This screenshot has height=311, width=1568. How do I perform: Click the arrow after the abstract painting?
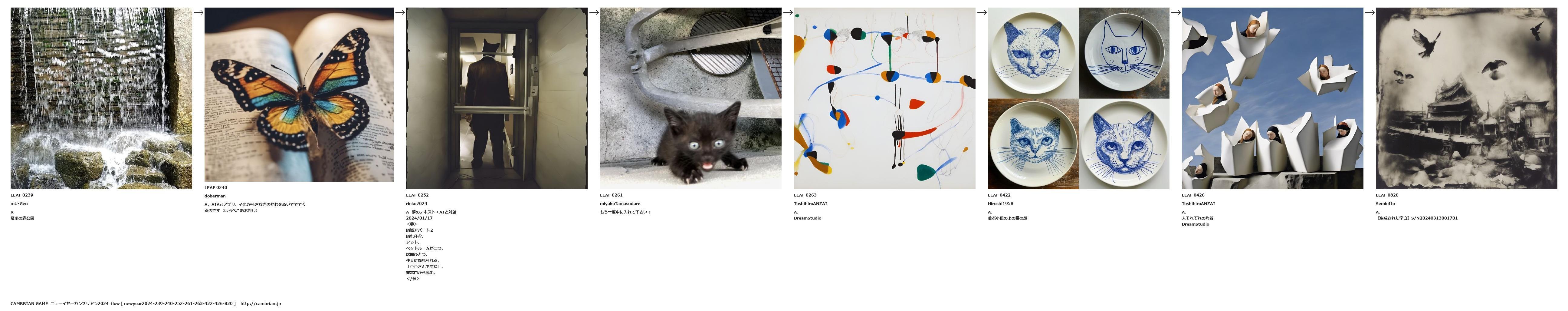click(982, 12)
